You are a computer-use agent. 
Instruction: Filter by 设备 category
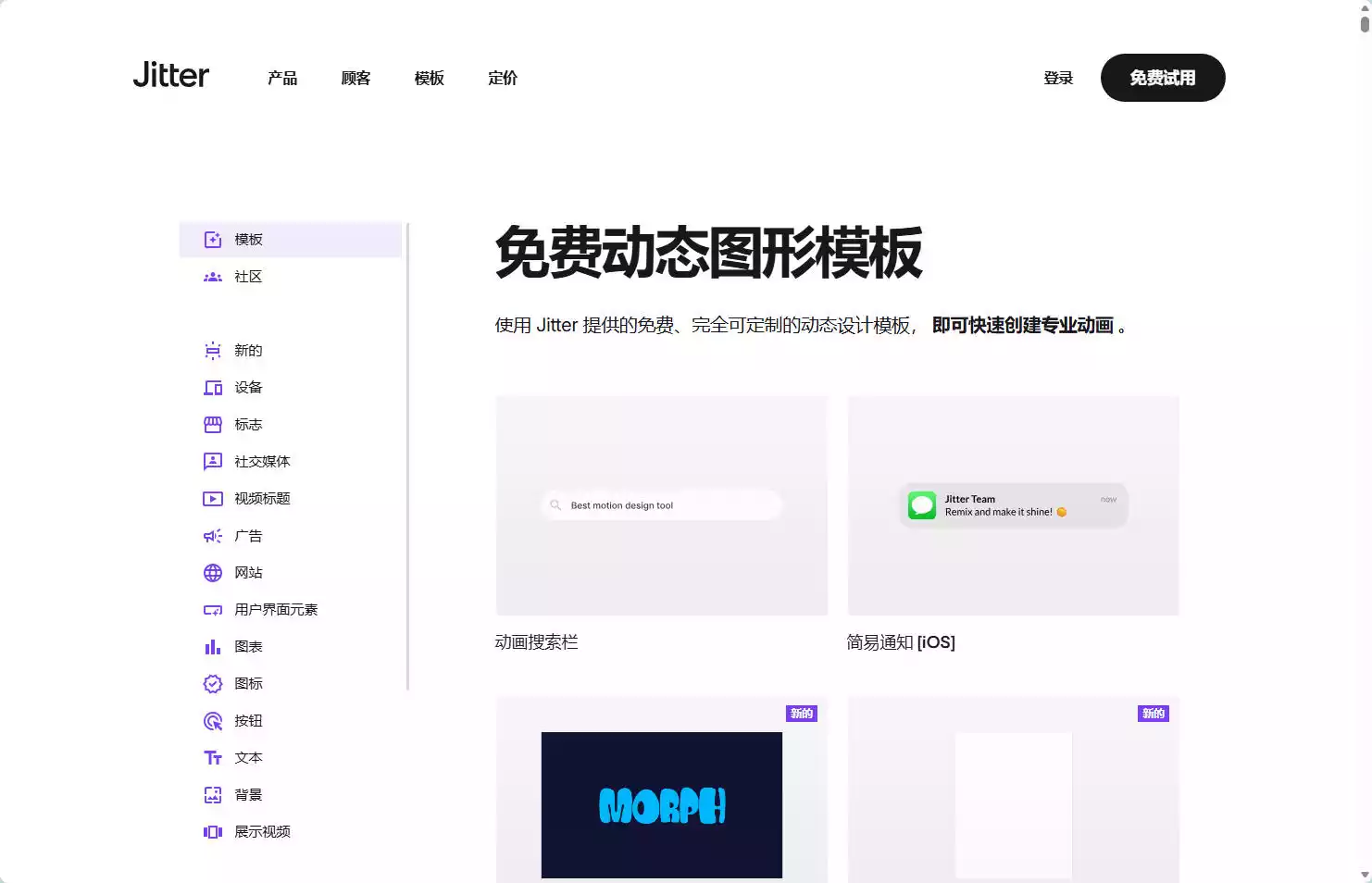pyautogui.click(x=291, y=388)
